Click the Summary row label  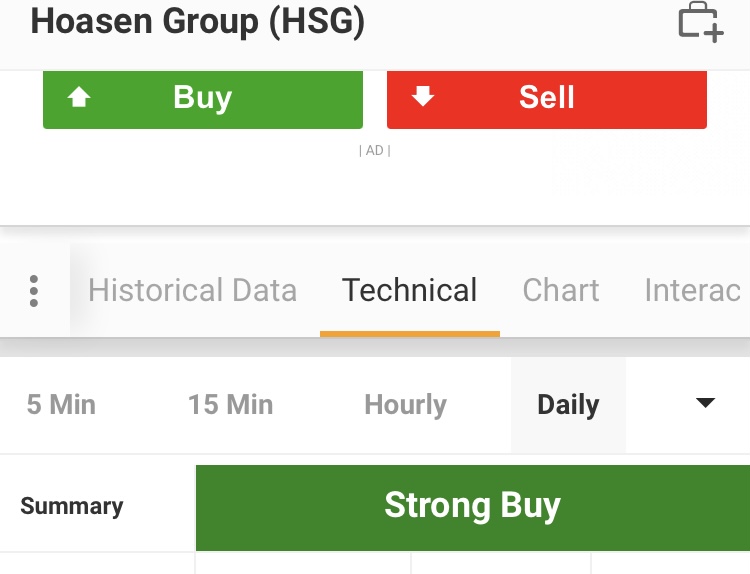click(x=72, y=506)
